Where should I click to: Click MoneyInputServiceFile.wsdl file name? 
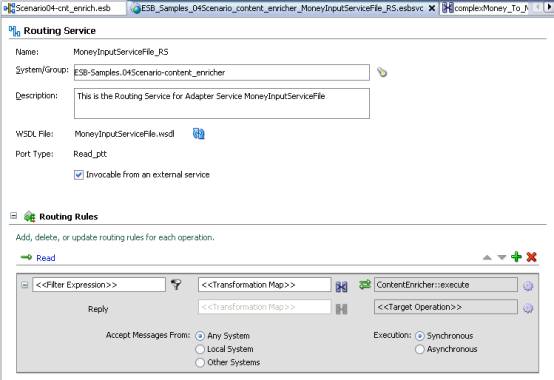[x=124, y=134]
